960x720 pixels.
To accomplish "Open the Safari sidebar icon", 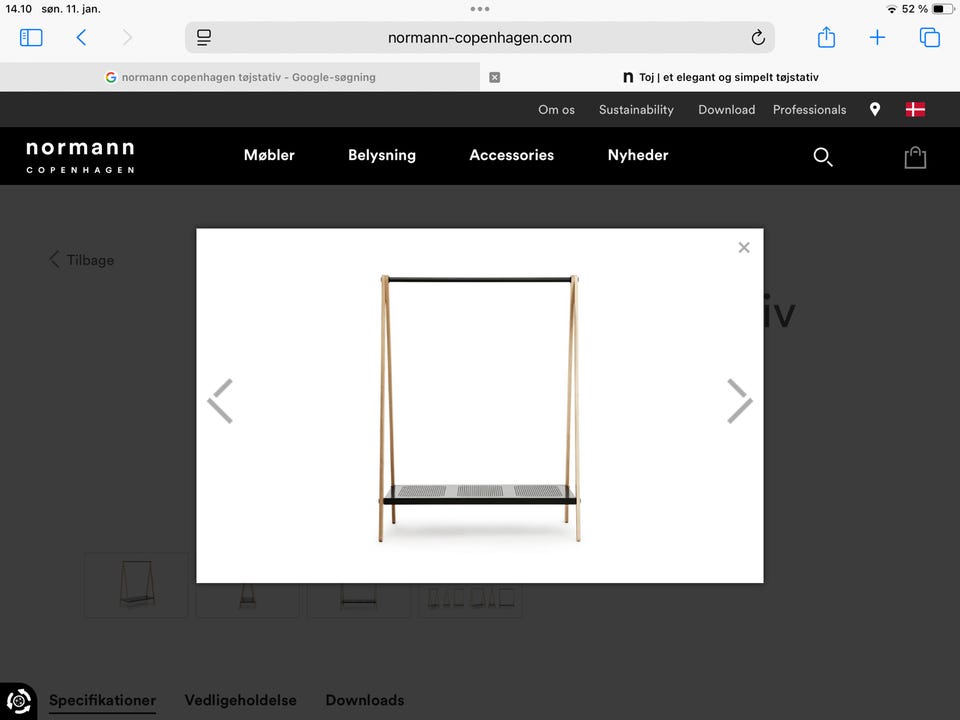I will pos(31,37).
